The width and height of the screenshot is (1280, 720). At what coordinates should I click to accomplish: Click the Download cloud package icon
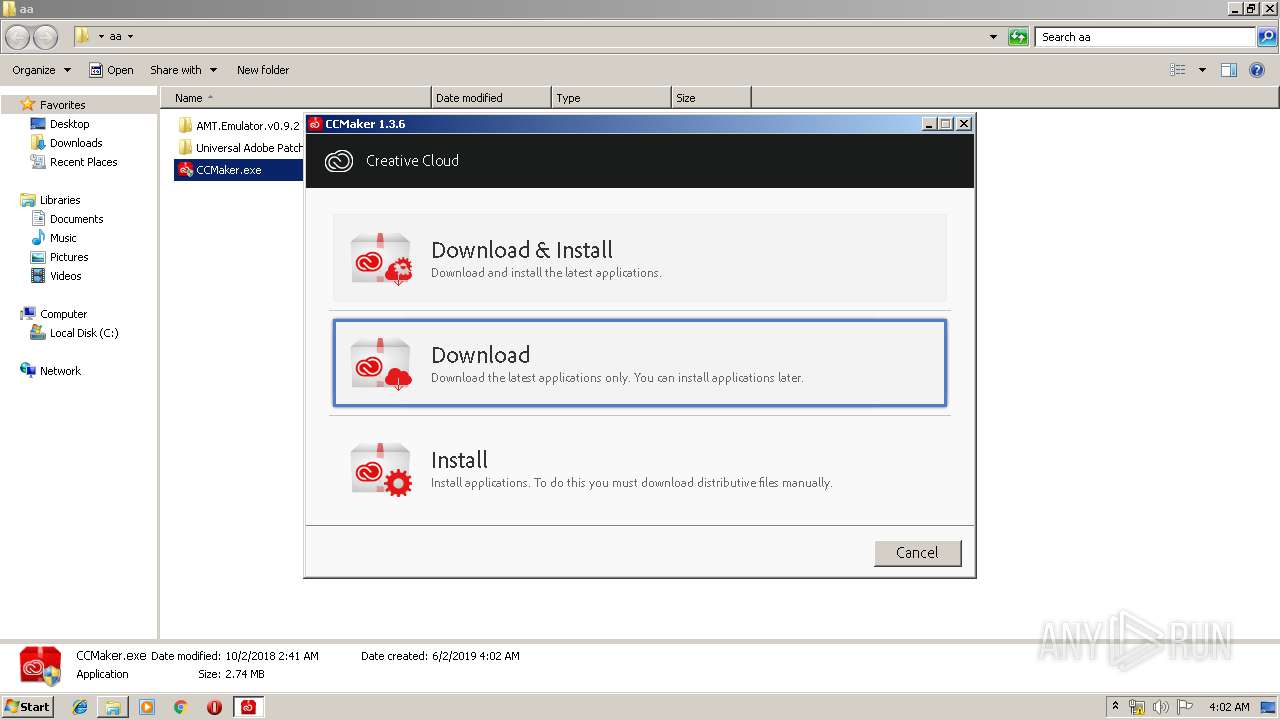coord(381,364)
